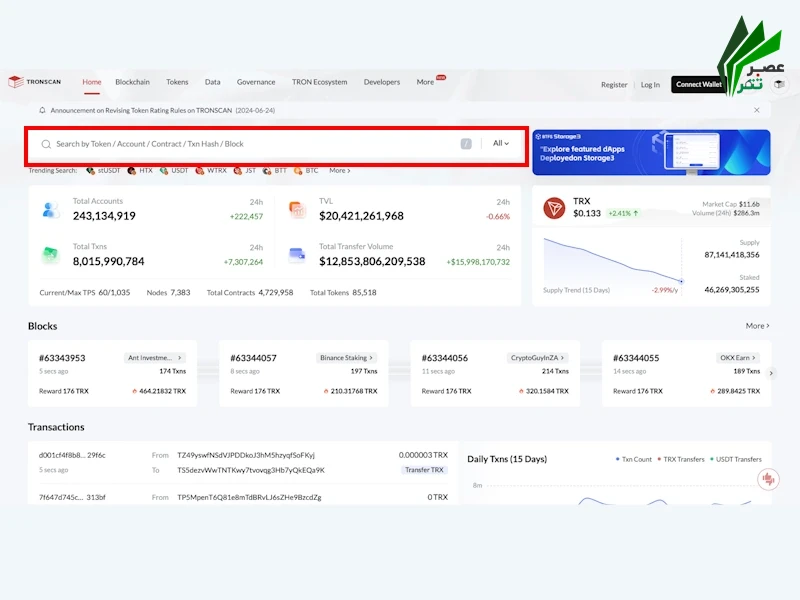Open OKX Earn producer chevron
This screenshot has width=800, height=600.
[754, 358]
